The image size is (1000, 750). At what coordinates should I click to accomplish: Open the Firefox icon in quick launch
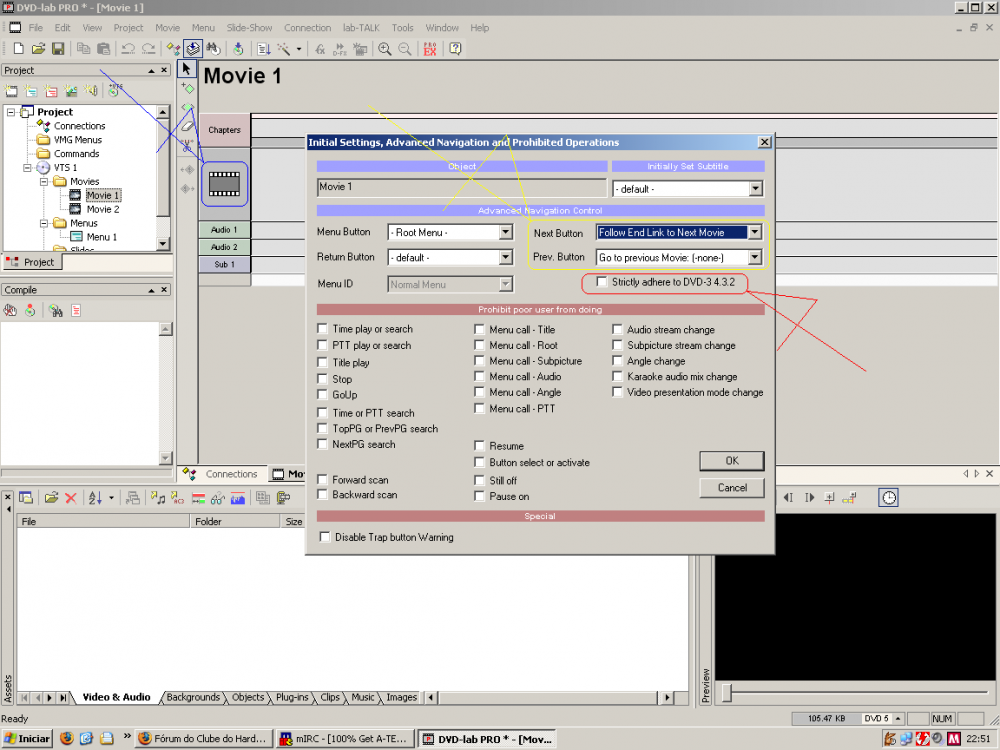coord(67,739)
